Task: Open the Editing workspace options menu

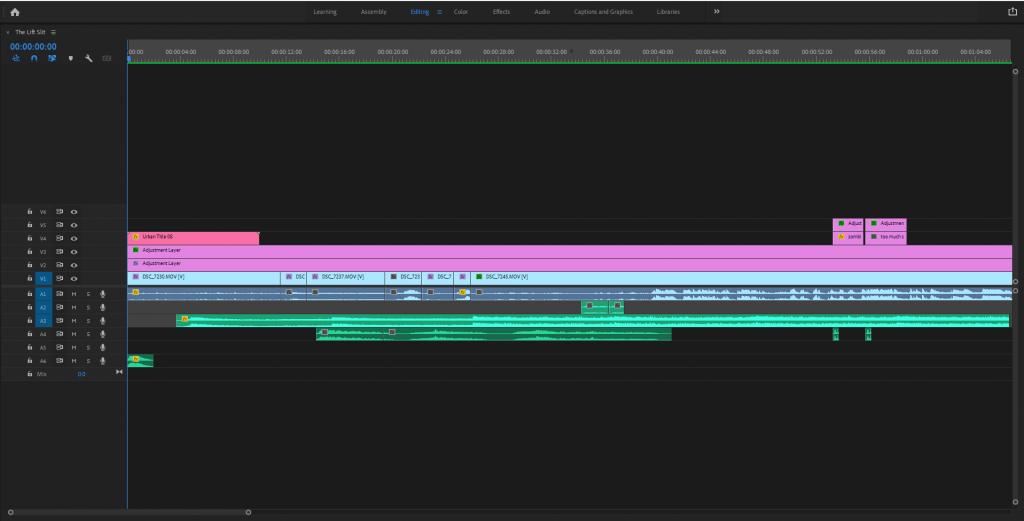Action: point(439,12)
